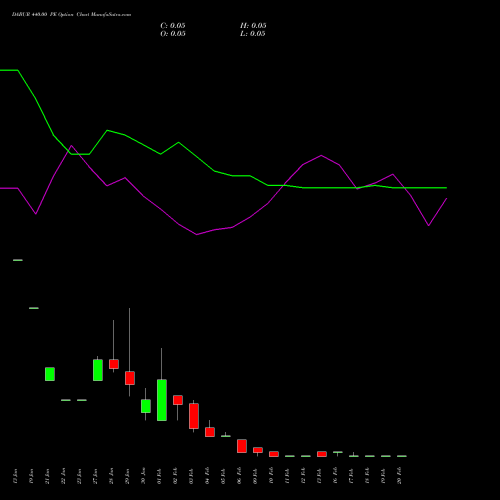Click the 19 Jan date label
The image size is (500, 500).
pyautogui.click(x=32, y=476)
